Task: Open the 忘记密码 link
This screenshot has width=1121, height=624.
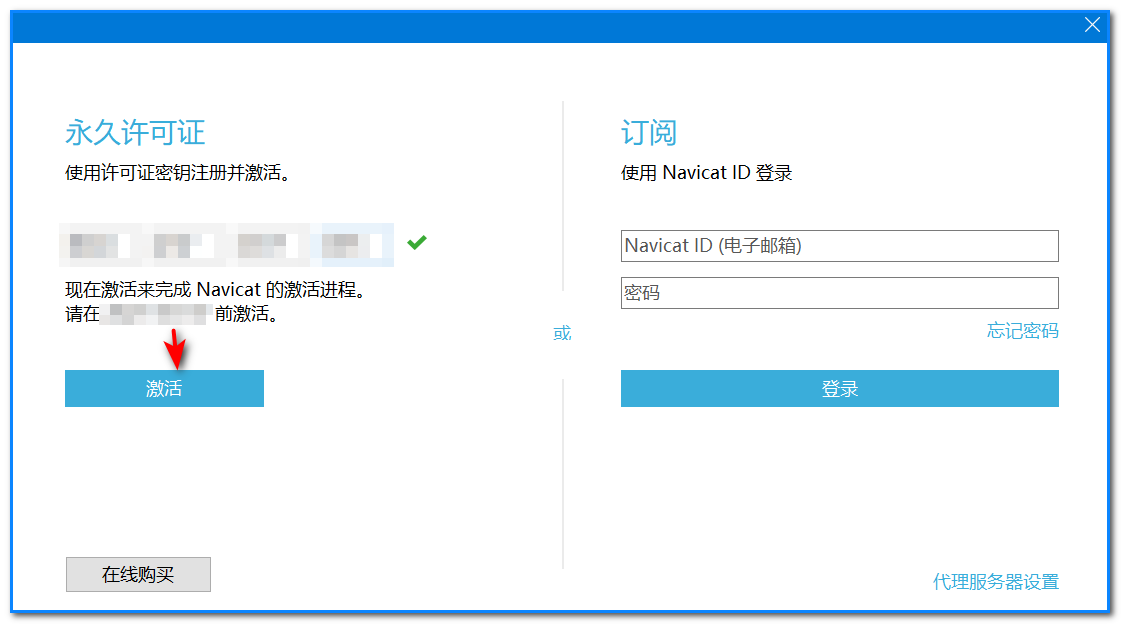Action: (x=1022, y=331)
